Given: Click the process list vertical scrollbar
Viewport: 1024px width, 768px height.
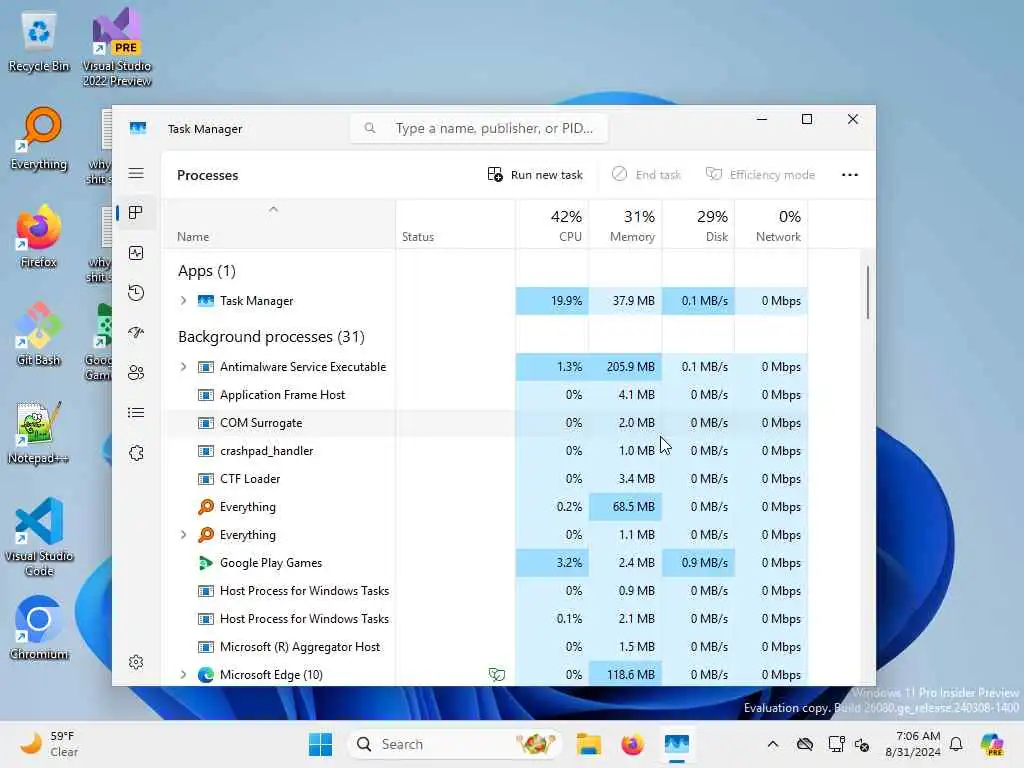Looking at the screenshot, I should (868, 293).
